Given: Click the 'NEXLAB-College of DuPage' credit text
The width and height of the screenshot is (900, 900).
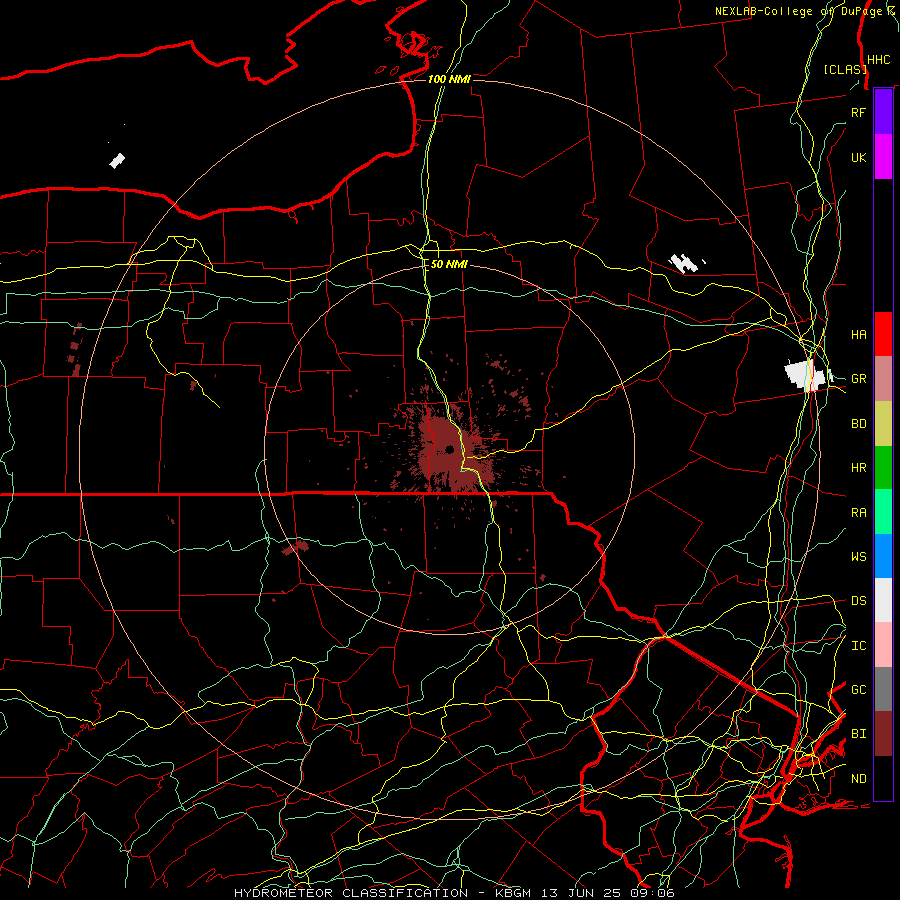Looking at the screenshot, I should (x=801, y=11).
